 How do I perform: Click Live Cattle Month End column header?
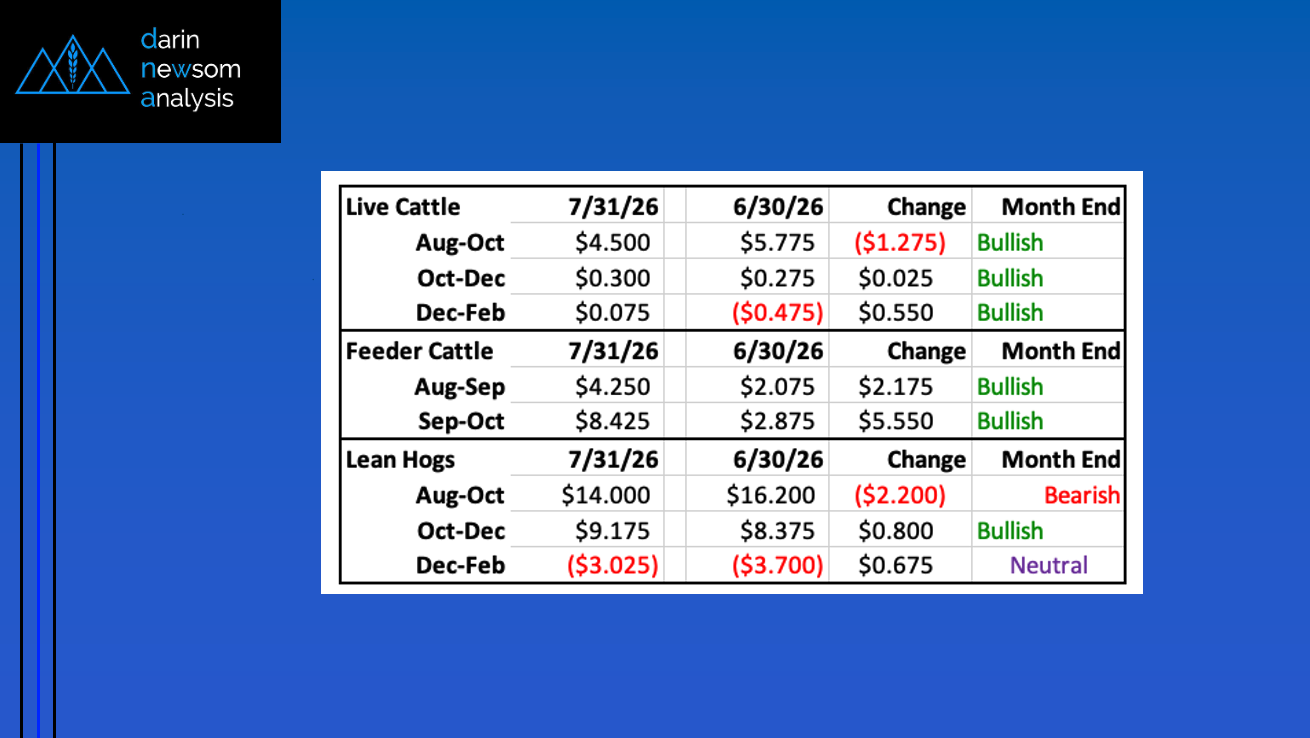tap(1061, 207)
